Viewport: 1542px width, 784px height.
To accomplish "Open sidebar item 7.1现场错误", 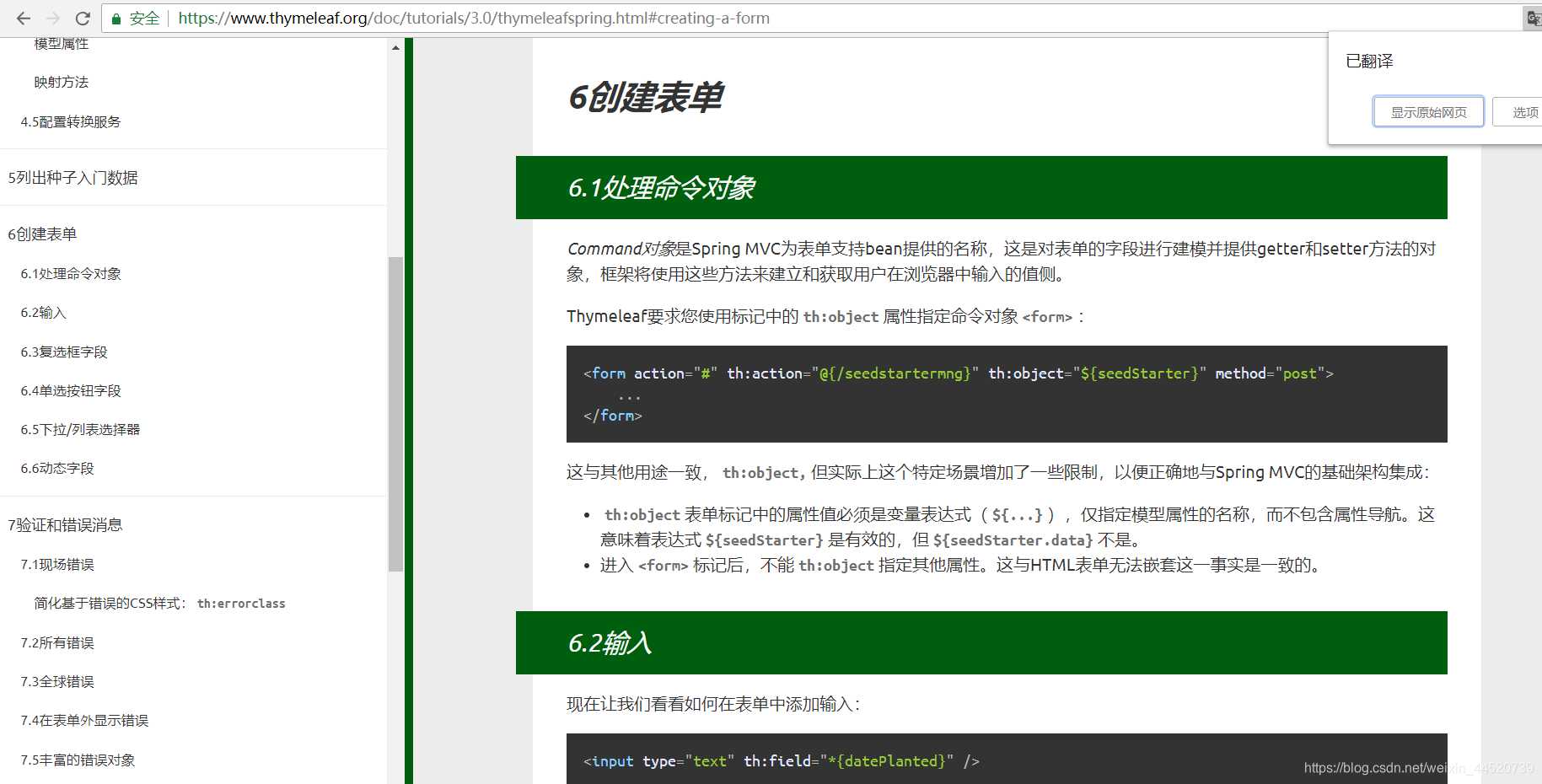I will click(57, 564).
